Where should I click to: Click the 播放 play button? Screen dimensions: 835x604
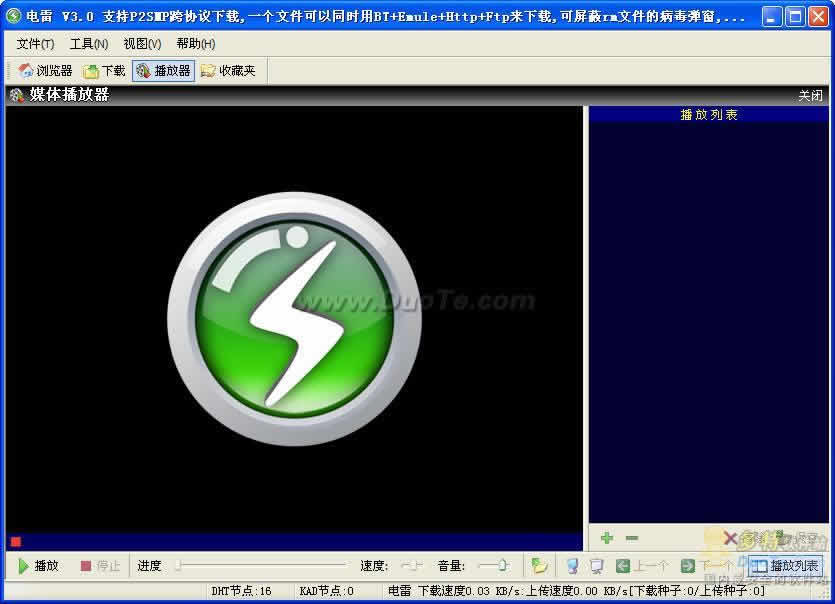38,566
